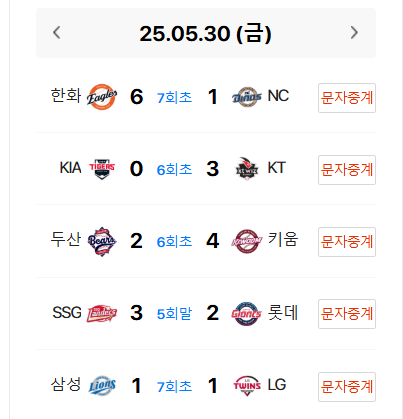Go to previous date with left chevron
The height and width of the screenshot is (419, 403).
click(x=57, y=33)
